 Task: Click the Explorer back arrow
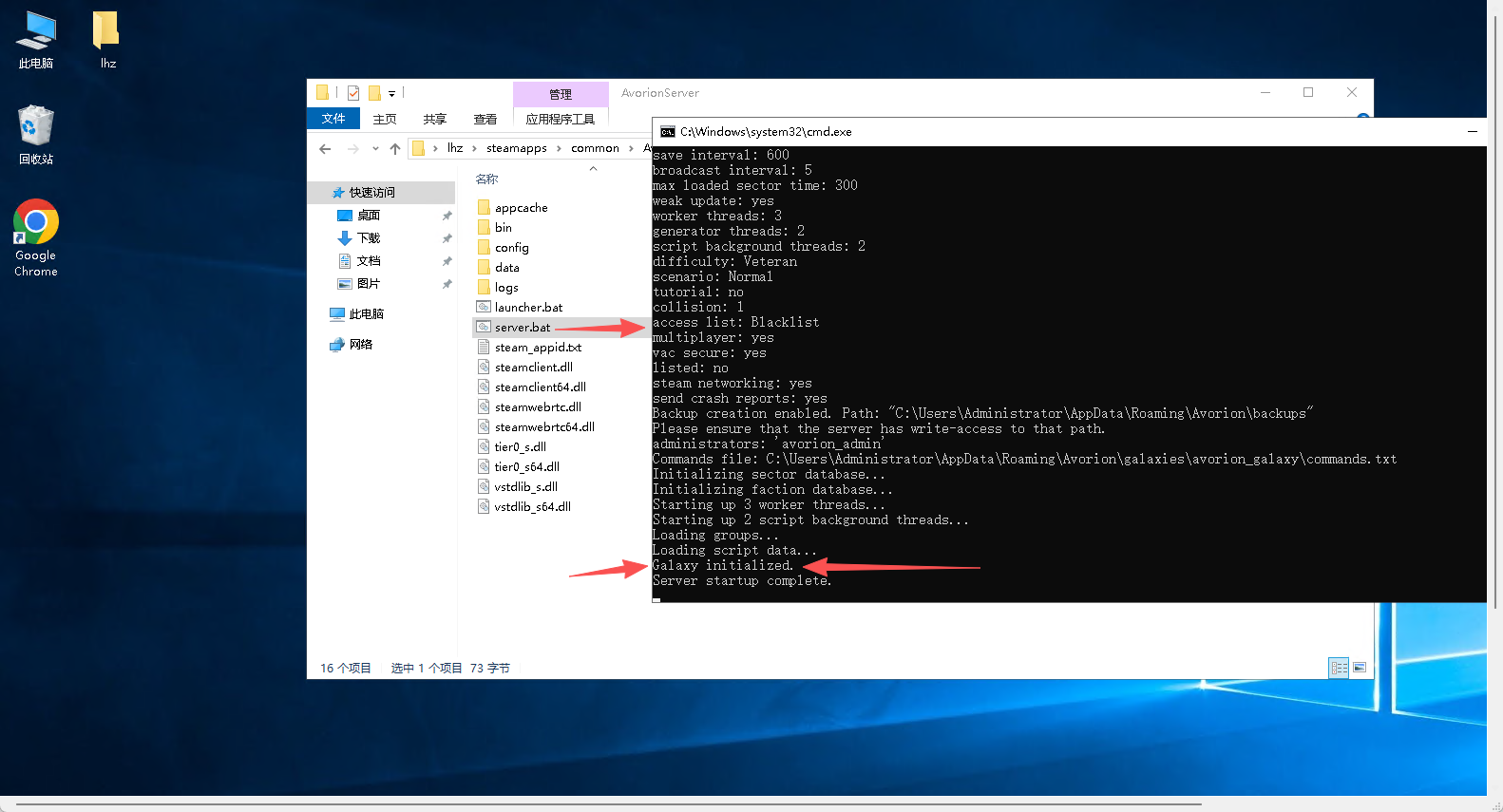click(325, 149)
